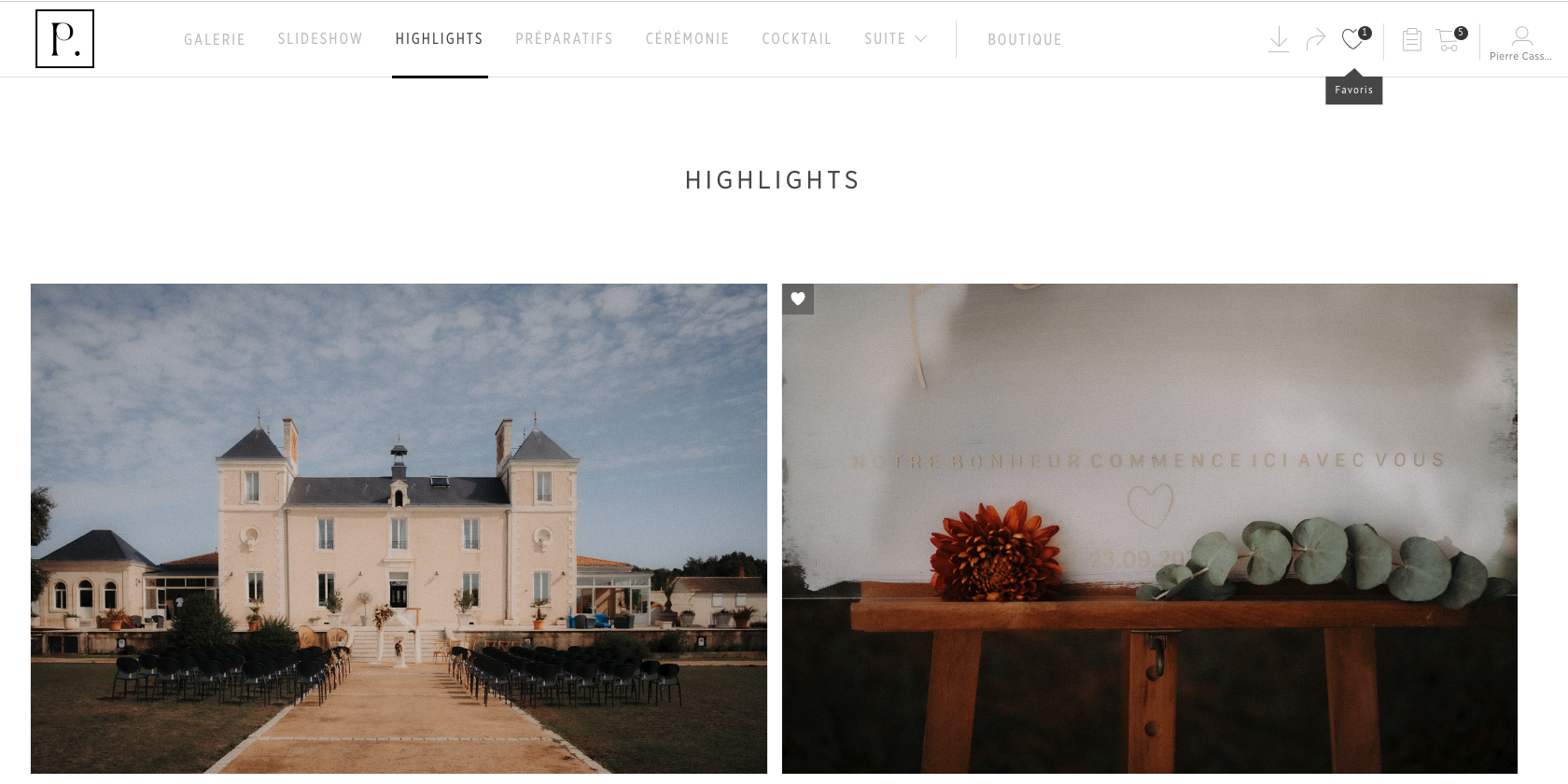Open the clipboard list icon
The height and width of the screenshot is (784, 1568).
1412,39
